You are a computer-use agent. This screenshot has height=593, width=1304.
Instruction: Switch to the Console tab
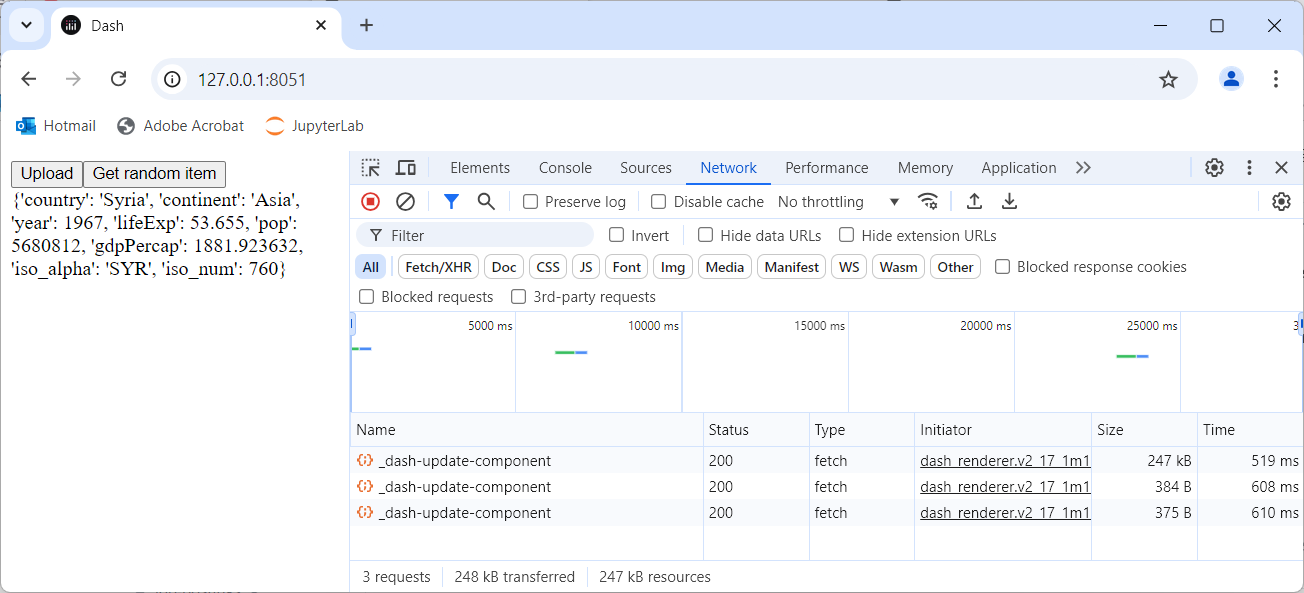click(x=565, y=168)
